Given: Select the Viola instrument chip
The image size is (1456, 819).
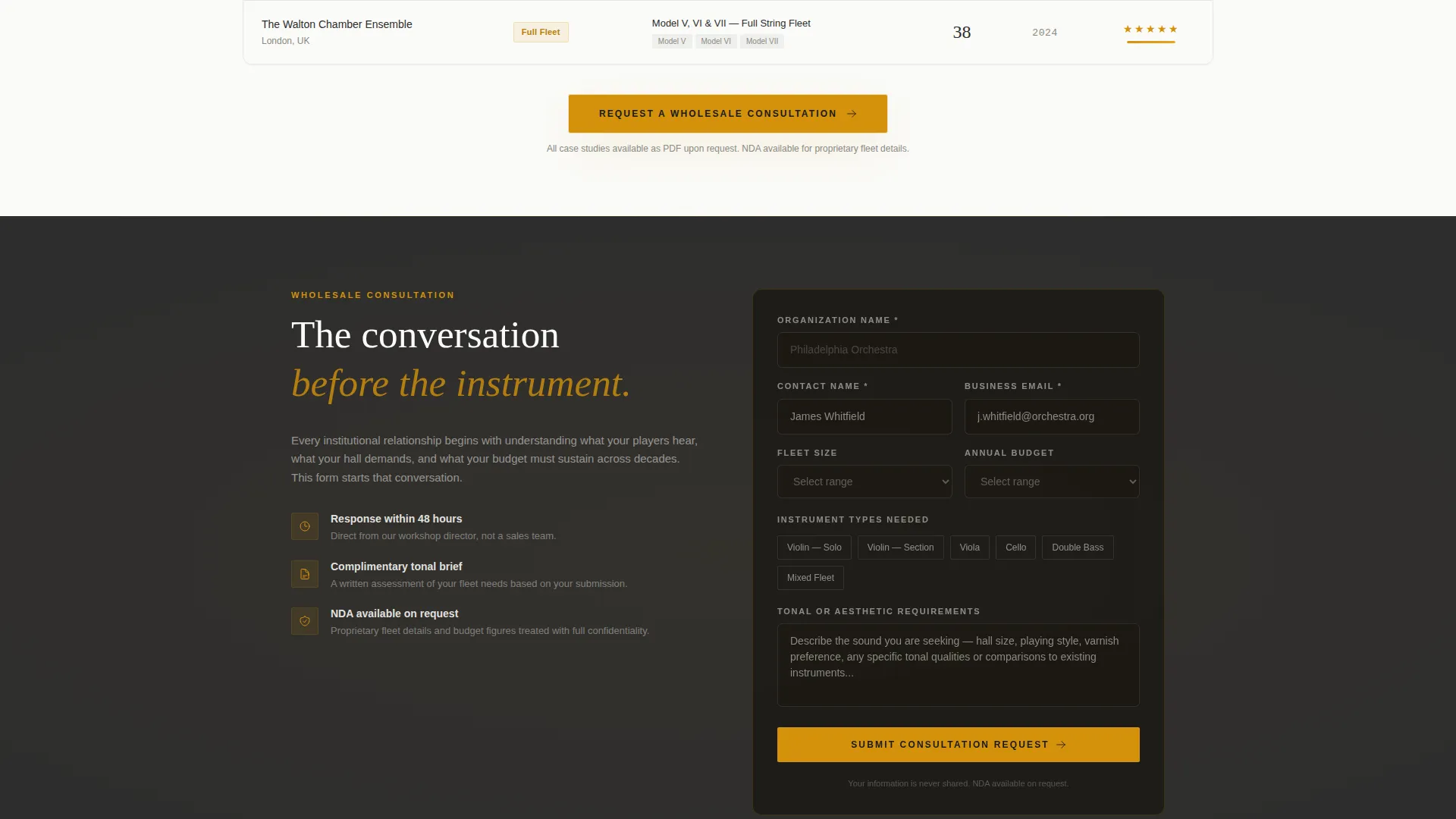Looking at the screenshot, I should [x=969, y=548].
